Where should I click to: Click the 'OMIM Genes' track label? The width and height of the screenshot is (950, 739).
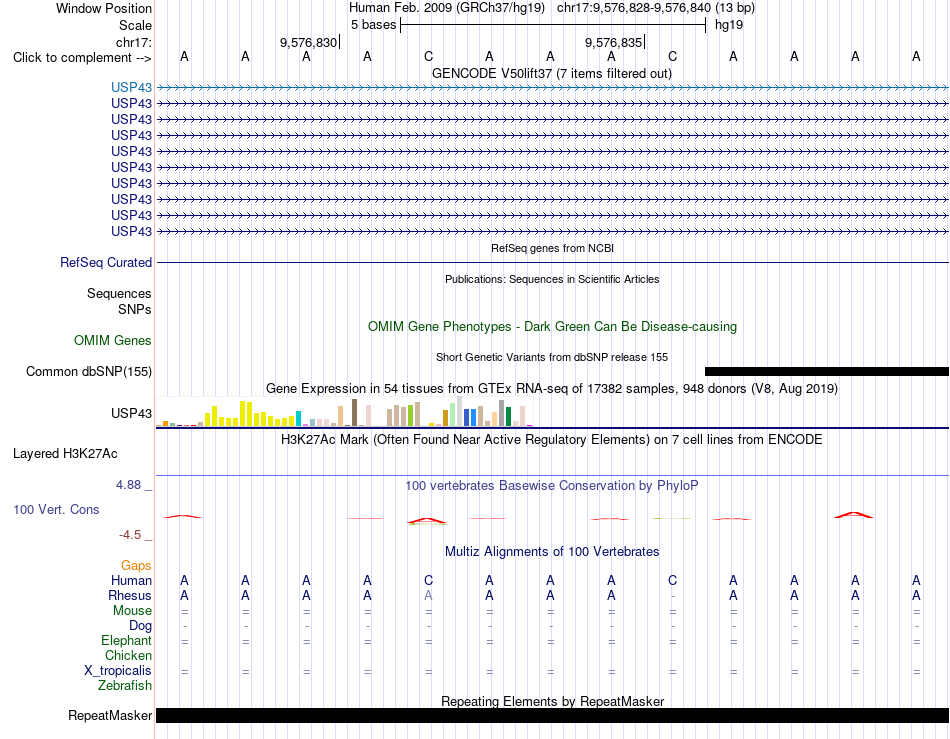coord(112,340)
